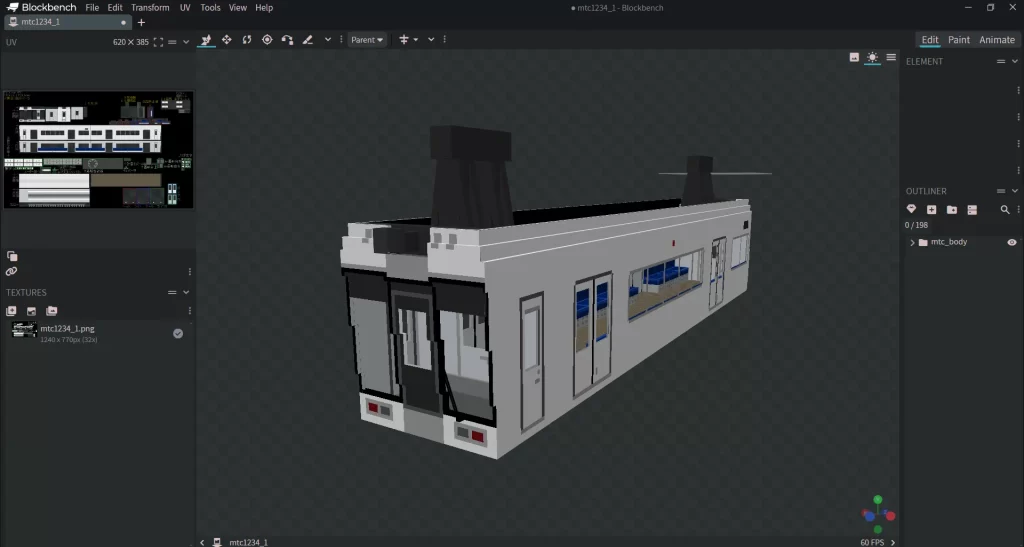Expand the mtc_body group in Outliner
Viewport: 1024px width, 547px height.
coord(911,243)
